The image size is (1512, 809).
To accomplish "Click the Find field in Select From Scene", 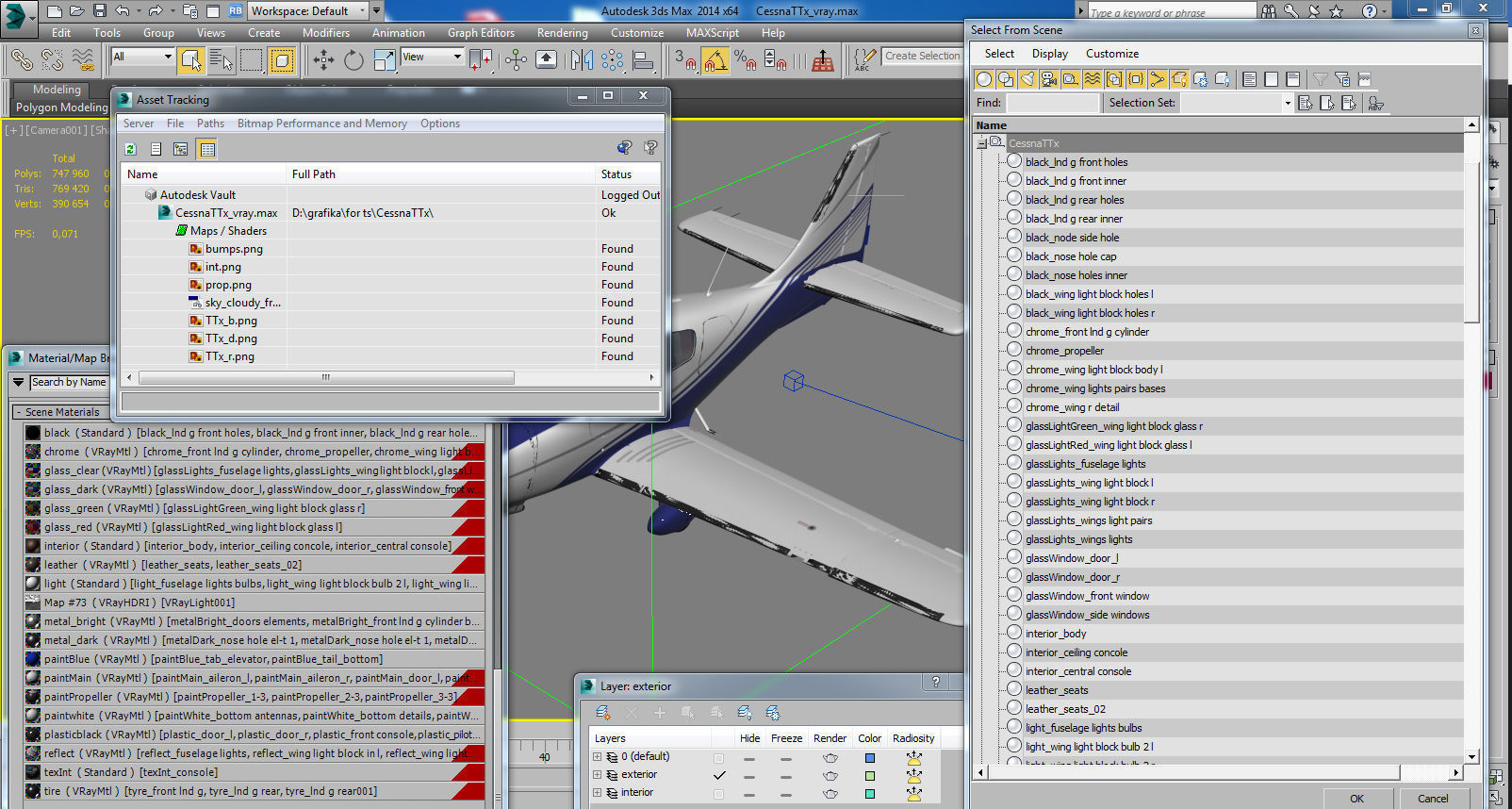I will [x=1053, y=103].
